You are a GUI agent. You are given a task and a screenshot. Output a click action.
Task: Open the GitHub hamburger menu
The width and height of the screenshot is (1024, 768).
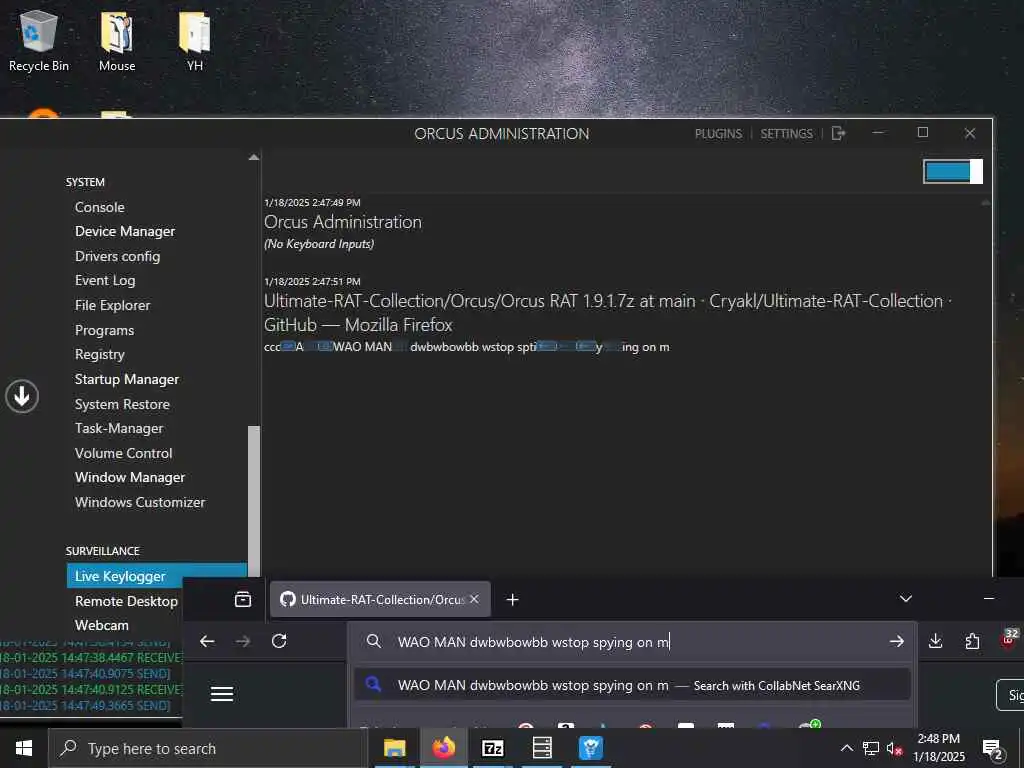point(222,694)
